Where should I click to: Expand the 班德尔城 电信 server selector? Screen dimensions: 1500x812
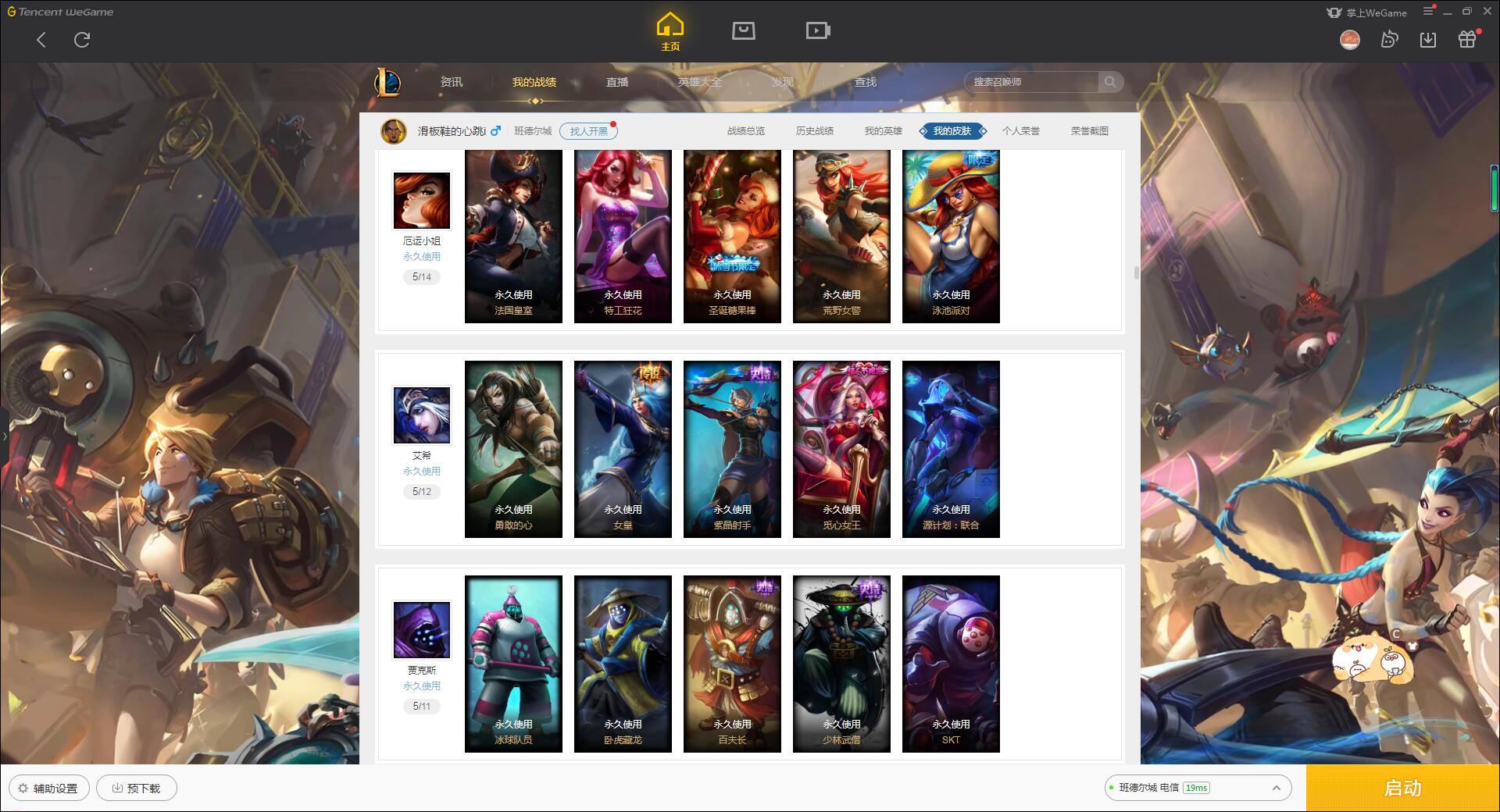click(1197, 788)
